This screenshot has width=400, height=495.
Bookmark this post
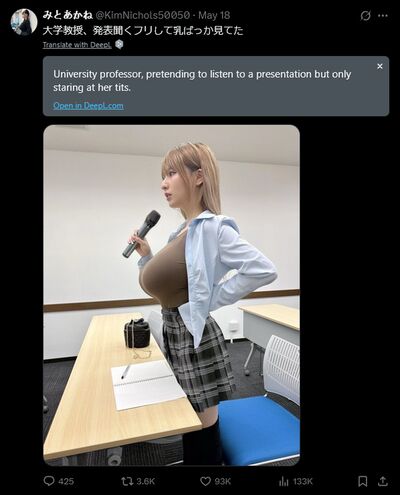tap(363, 481)
